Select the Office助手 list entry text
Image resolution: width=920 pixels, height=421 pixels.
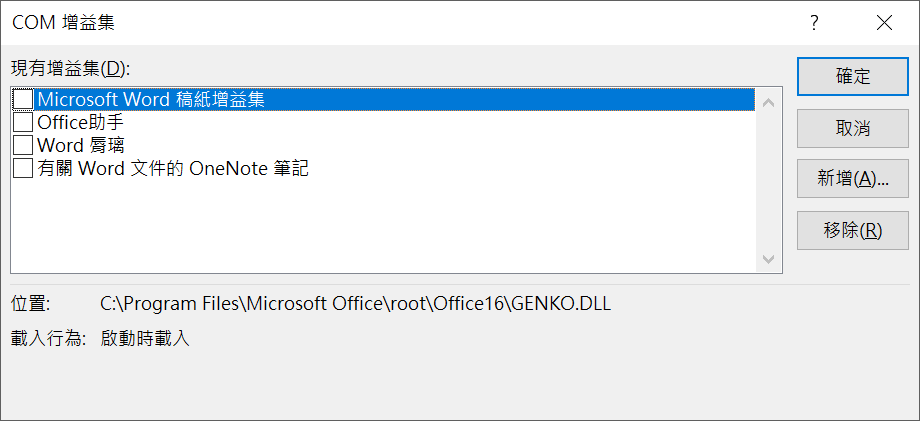tap(80, 122)
